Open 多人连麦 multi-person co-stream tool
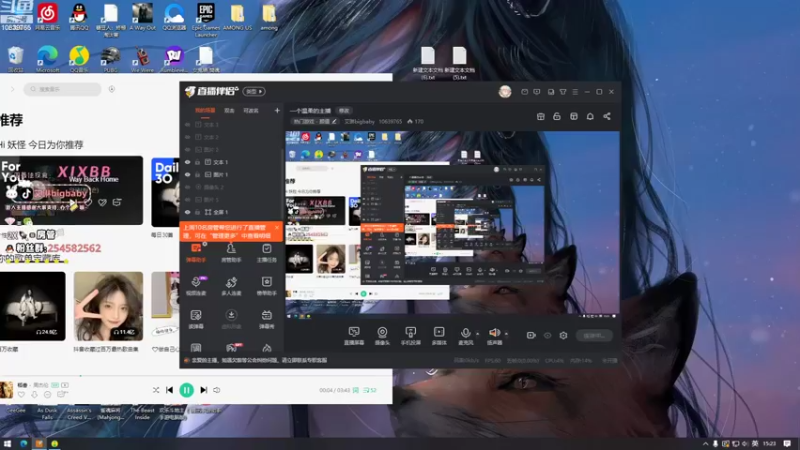 tap(231, 286)
